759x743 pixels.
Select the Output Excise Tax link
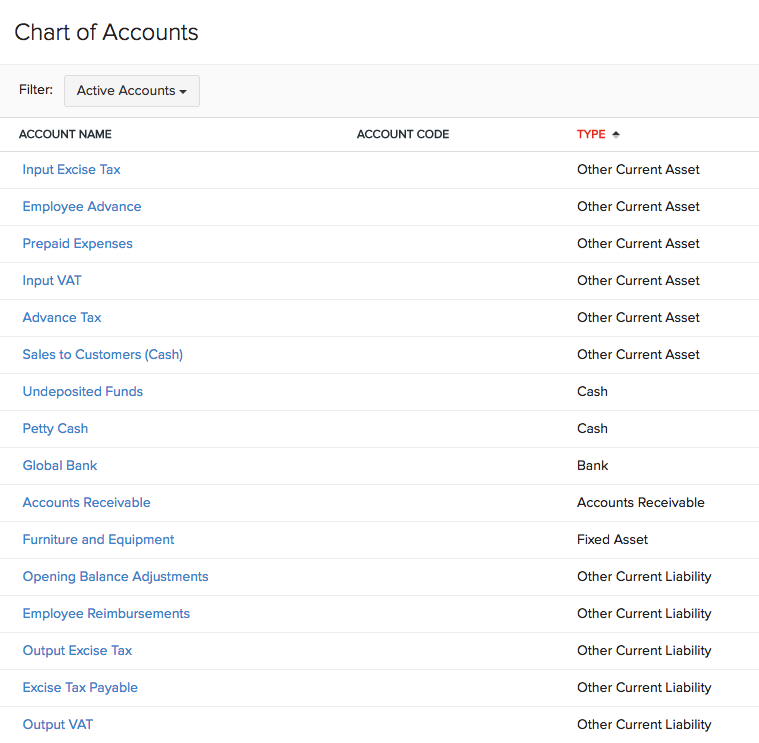pyautogui.click(x=77, y=651)
